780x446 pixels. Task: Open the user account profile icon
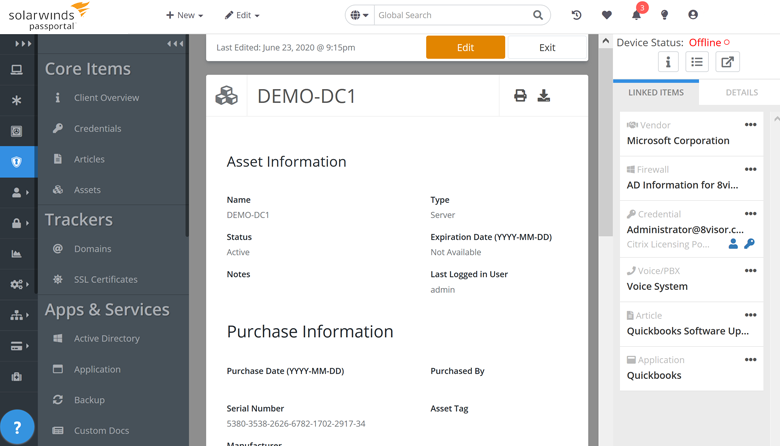(x=693, y=15)
